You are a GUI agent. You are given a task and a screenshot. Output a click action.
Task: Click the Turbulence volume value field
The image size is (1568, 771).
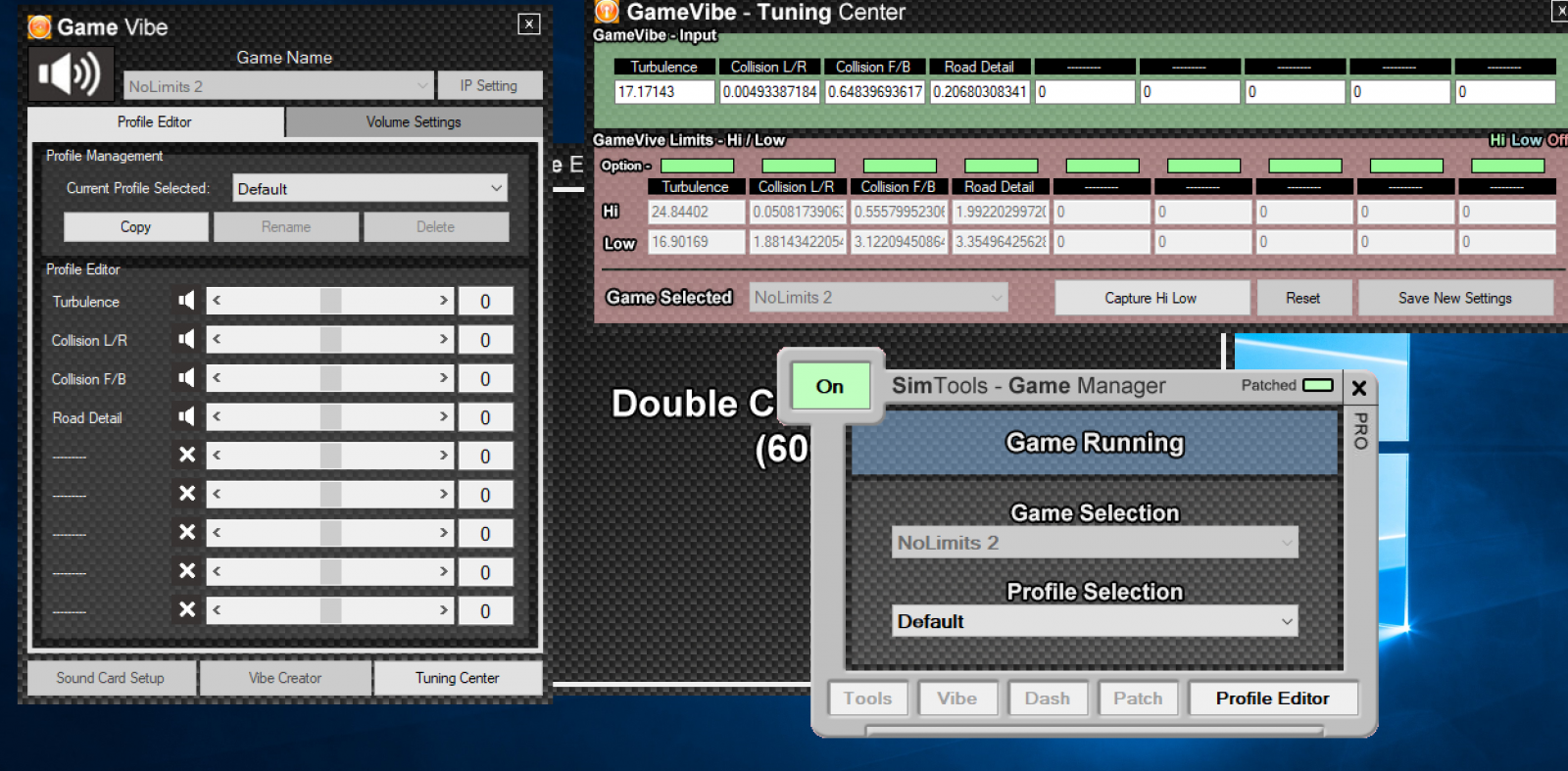point(485,302)
